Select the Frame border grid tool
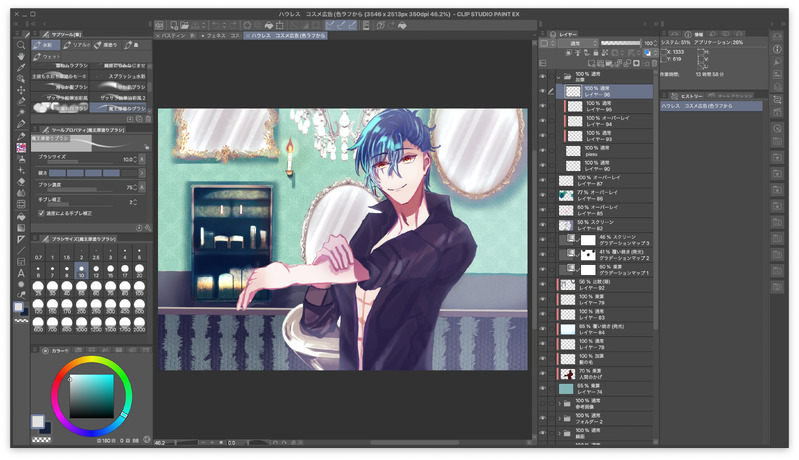The width and height of the screenshot is (799, 460). (21, 262)
